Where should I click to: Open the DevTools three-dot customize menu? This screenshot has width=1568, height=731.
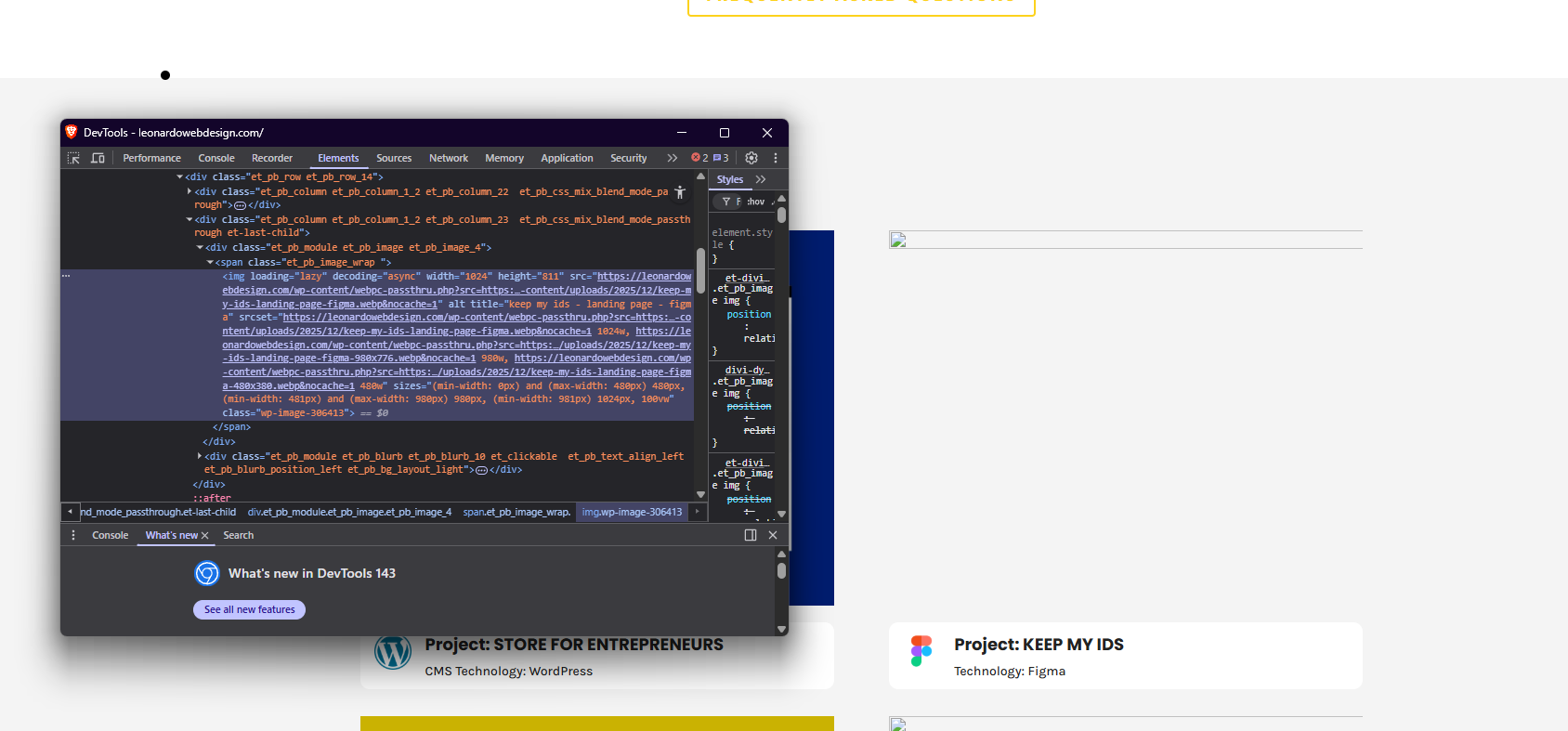[776, 158]
